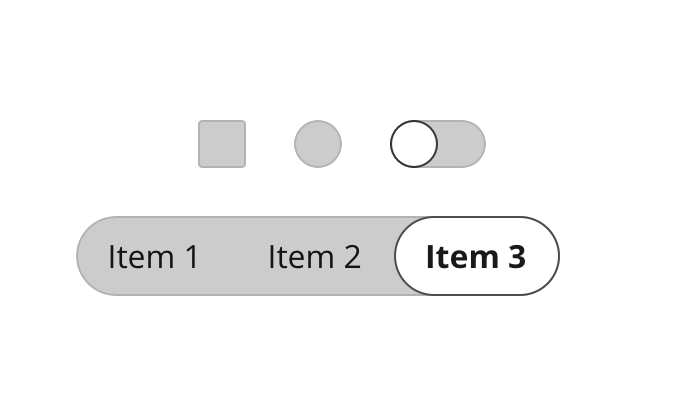
Task: Choose the Item 1 label
Action: 154,256
